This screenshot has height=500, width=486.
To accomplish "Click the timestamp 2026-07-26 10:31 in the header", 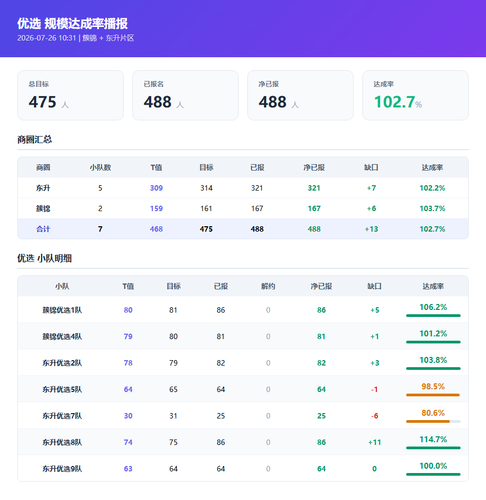I will click(47, 38).
